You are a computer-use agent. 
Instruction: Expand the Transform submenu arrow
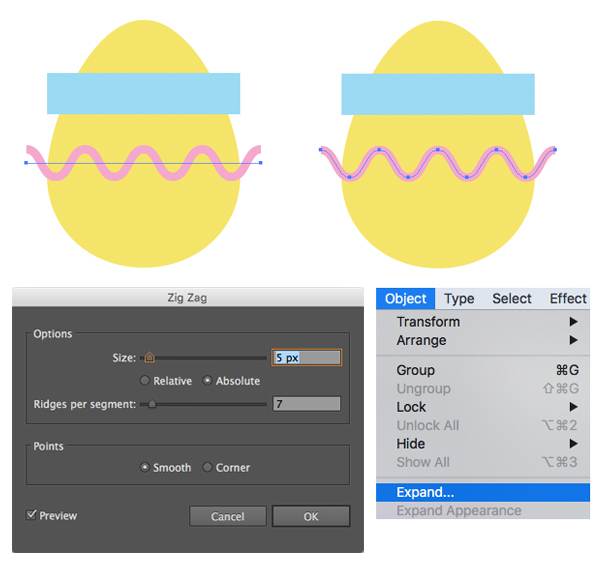coord(573,321)
